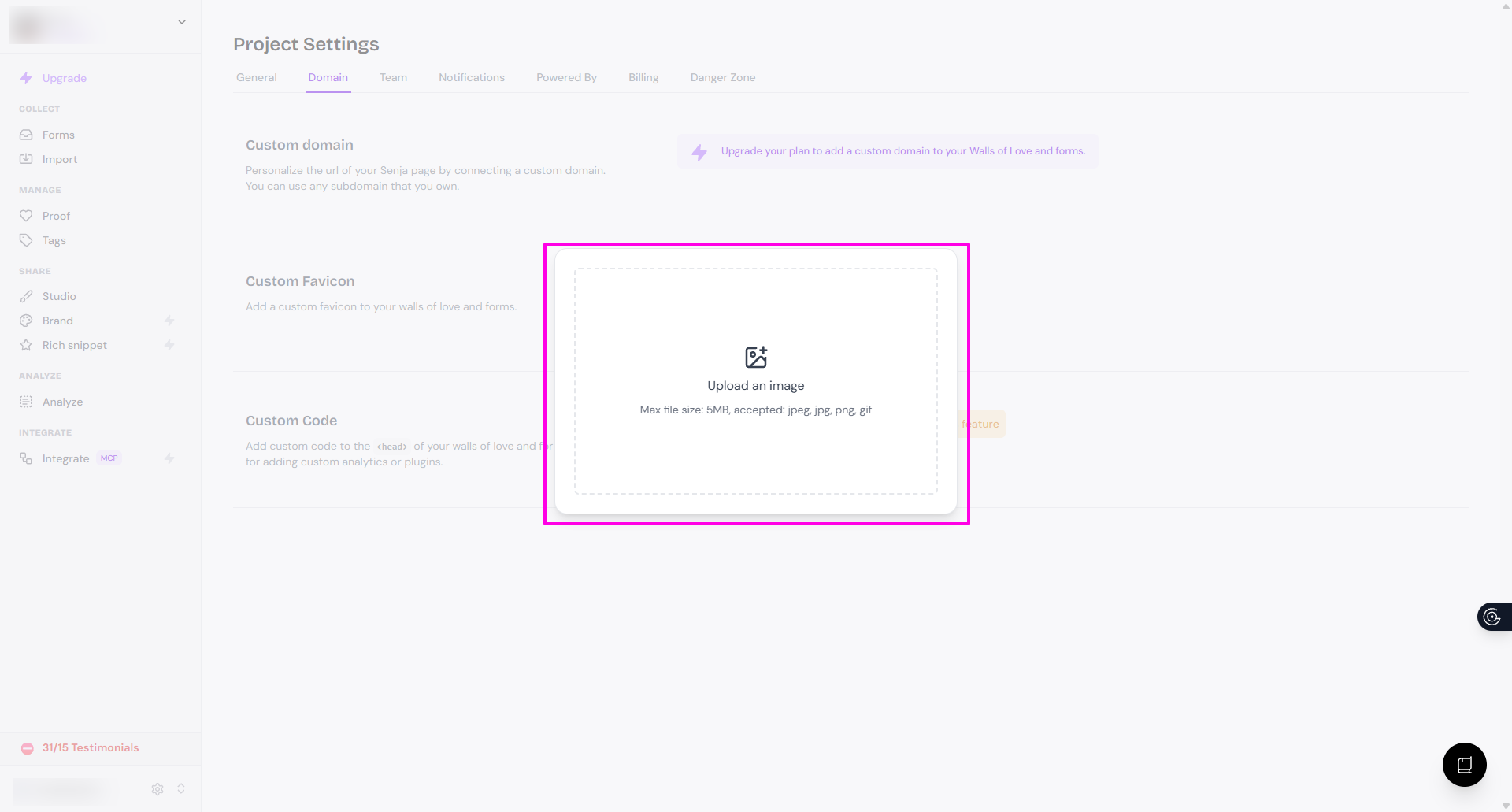Switch to the General tab
This screenshot has height=812, width=1512.
pos(256,77)
